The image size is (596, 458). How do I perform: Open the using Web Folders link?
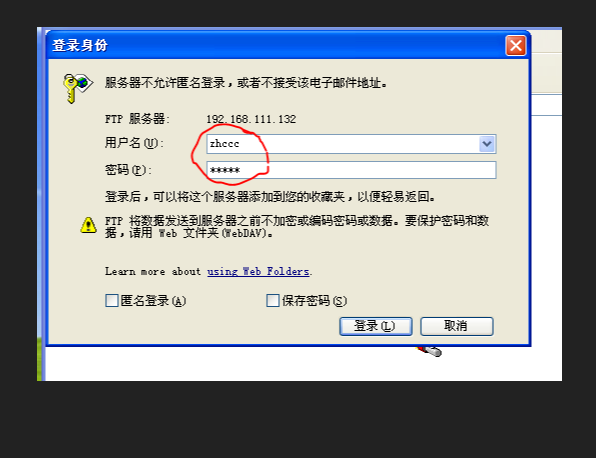pyautogui.click(x=258, y=271)
